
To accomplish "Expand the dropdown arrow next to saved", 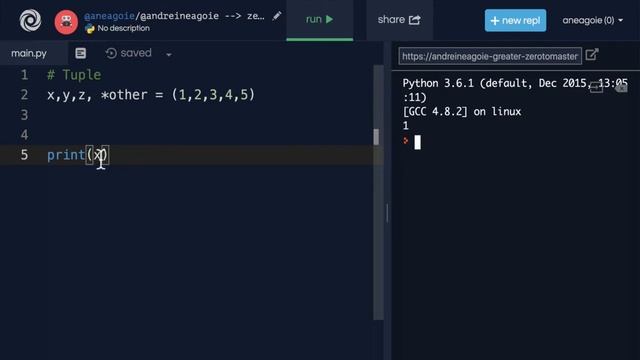I will (x=169, y=54).
